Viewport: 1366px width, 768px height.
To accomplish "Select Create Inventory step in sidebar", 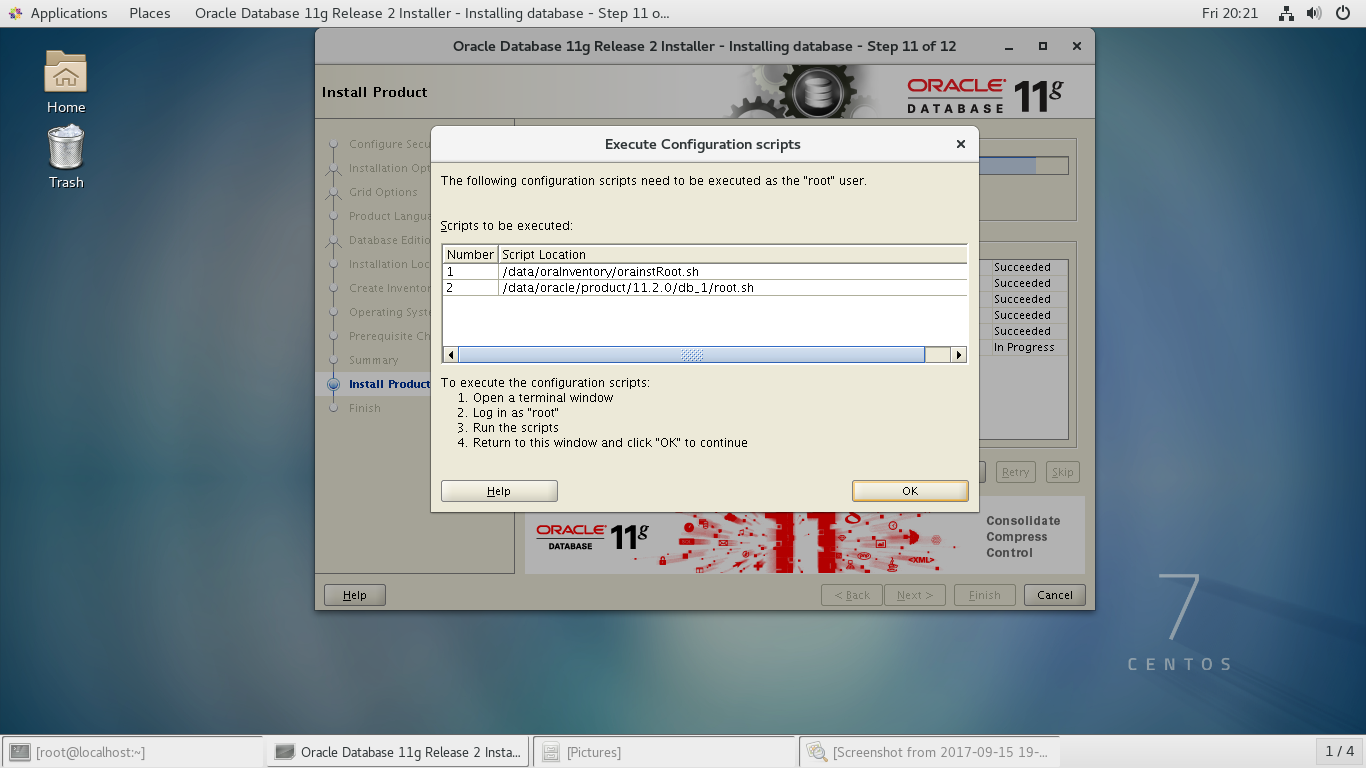I will click(x=389, y=288).
